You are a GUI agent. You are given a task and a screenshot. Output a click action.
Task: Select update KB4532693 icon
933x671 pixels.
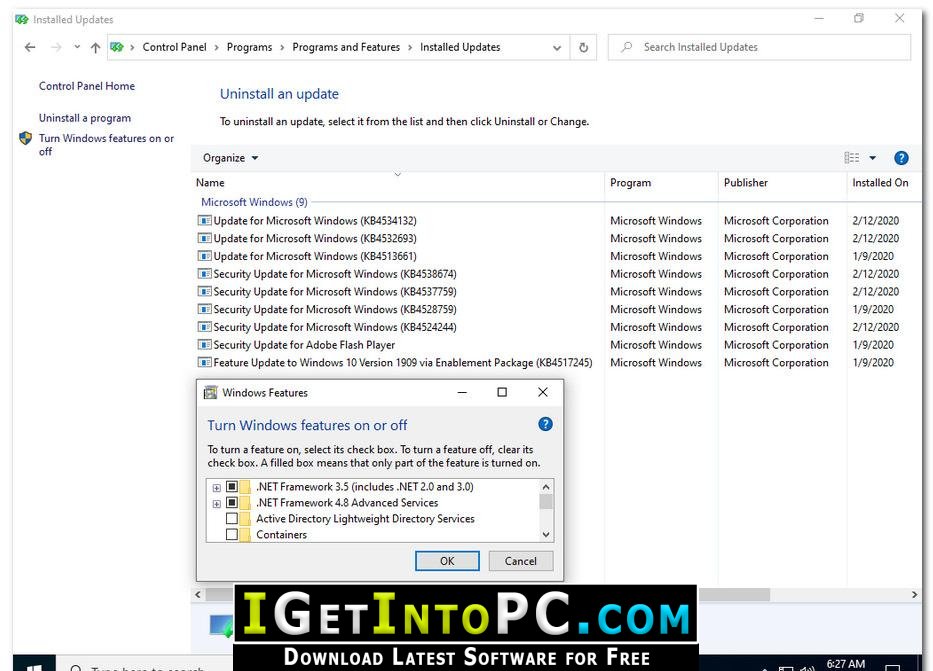pyautogui.click(x=205, y=239)
